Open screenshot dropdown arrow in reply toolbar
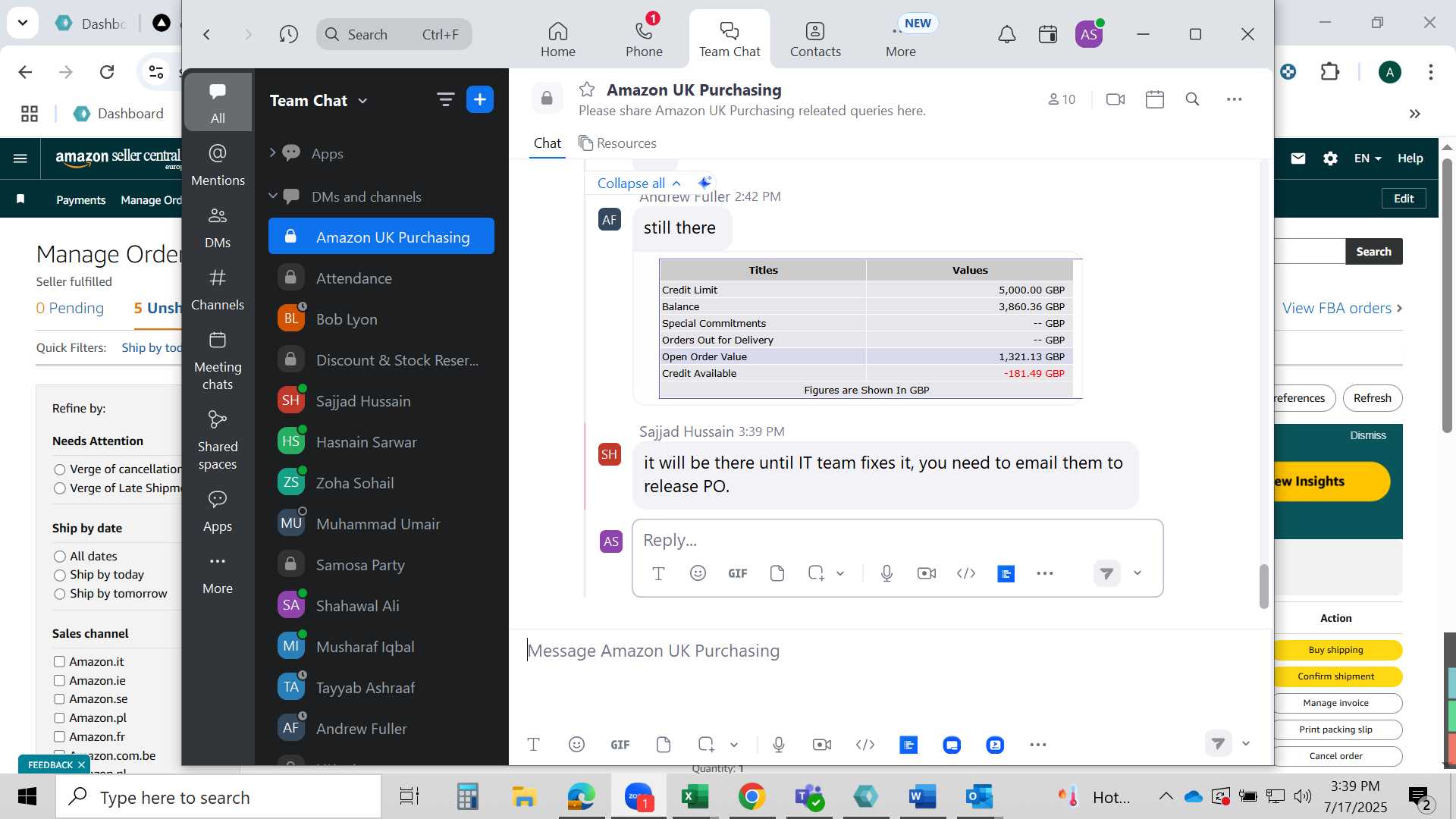The image size is (1456, 819). [x=840, y=573]
